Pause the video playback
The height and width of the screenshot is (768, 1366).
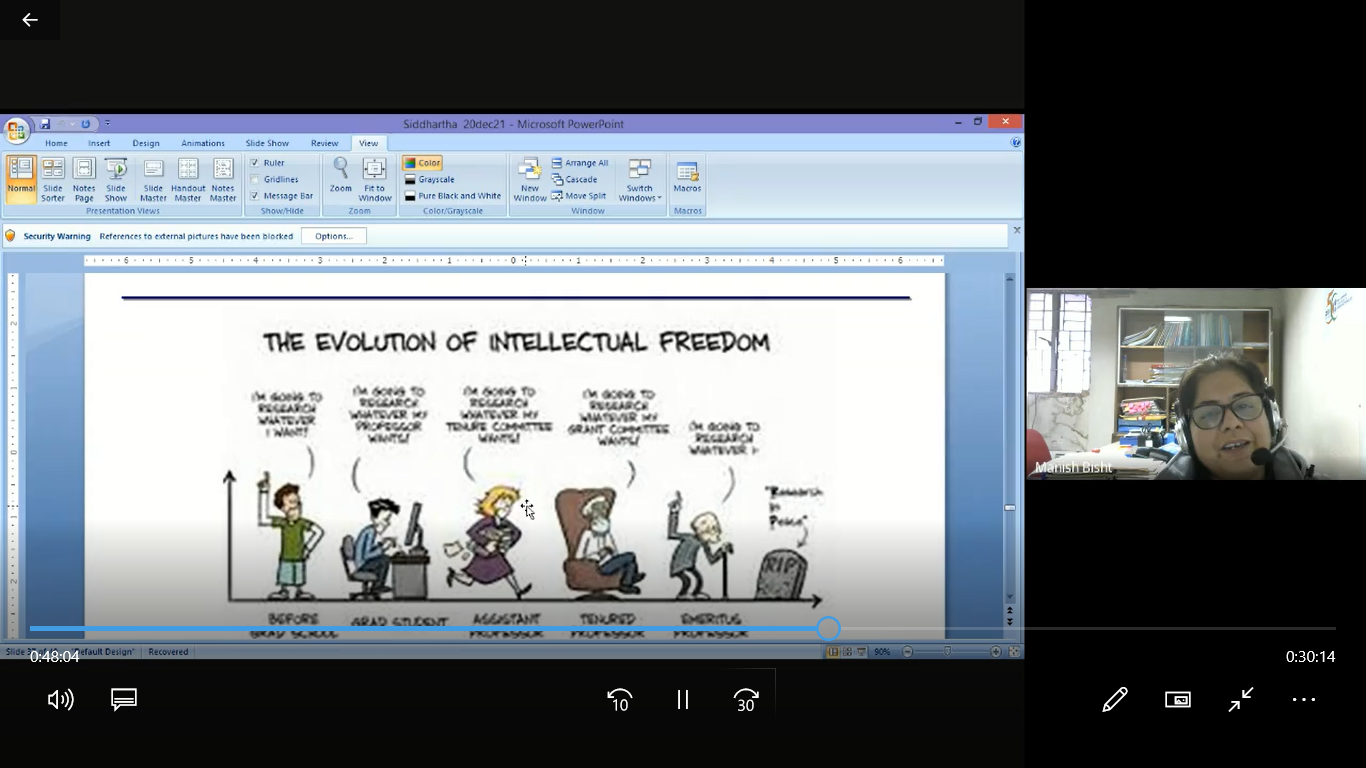click(x=683, y=700)
